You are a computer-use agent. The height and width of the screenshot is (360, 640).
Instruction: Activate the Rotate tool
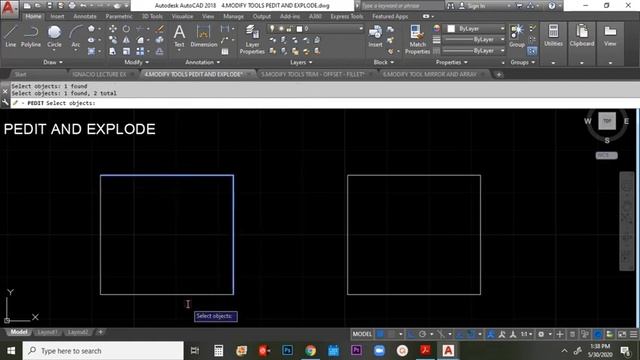[x=127, y=29]
